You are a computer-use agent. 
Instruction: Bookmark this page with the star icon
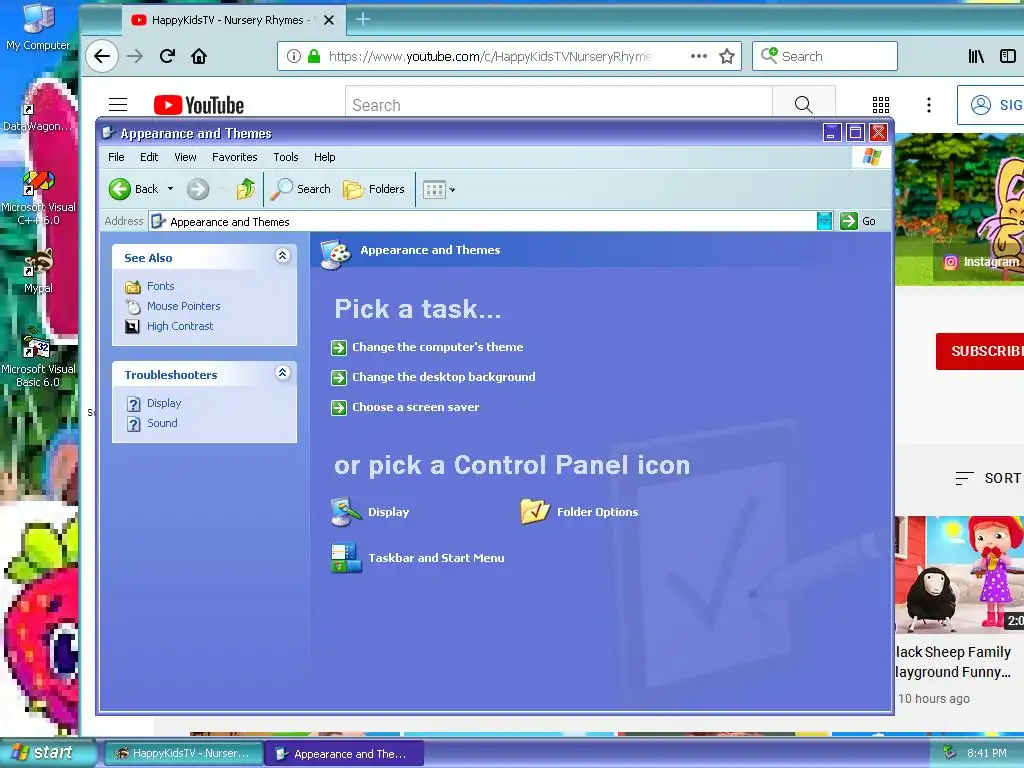coord(727,56)
